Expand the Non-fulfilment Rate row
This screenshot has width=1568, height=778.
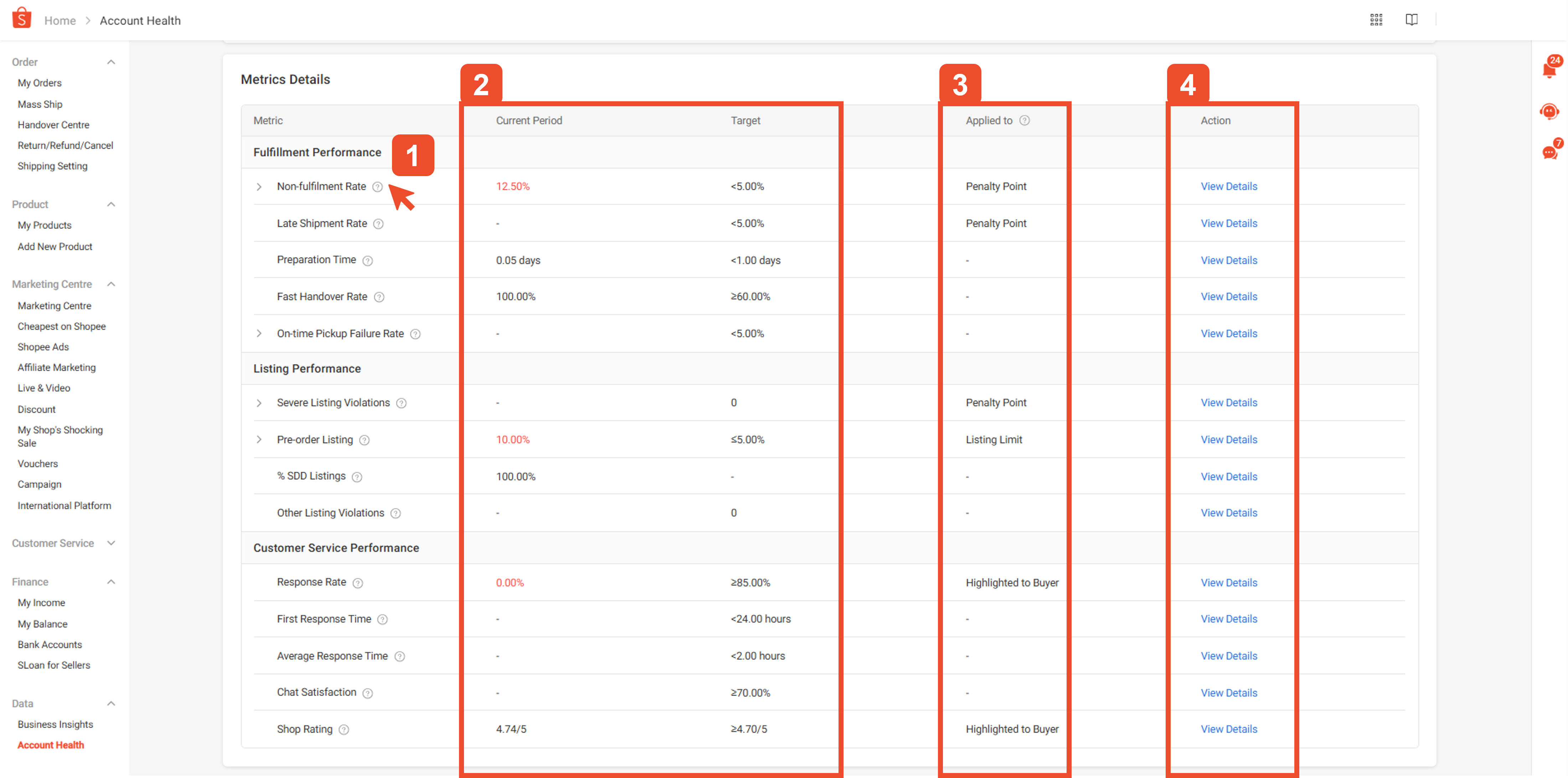(x=259, y=187)
